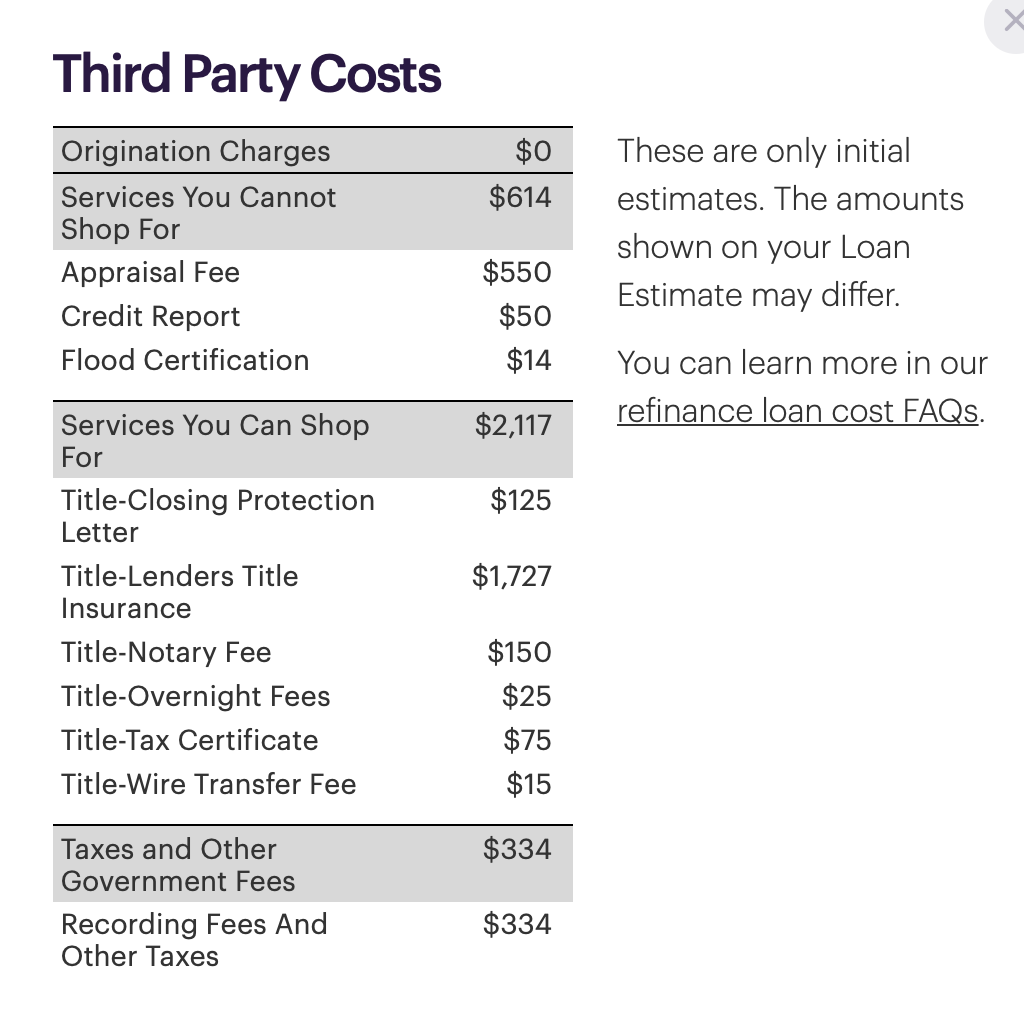The width and height of the screenshot is (1024, 1020).
Task: Click the $2,117 shoppable services total
Action: tap(513, 426)
